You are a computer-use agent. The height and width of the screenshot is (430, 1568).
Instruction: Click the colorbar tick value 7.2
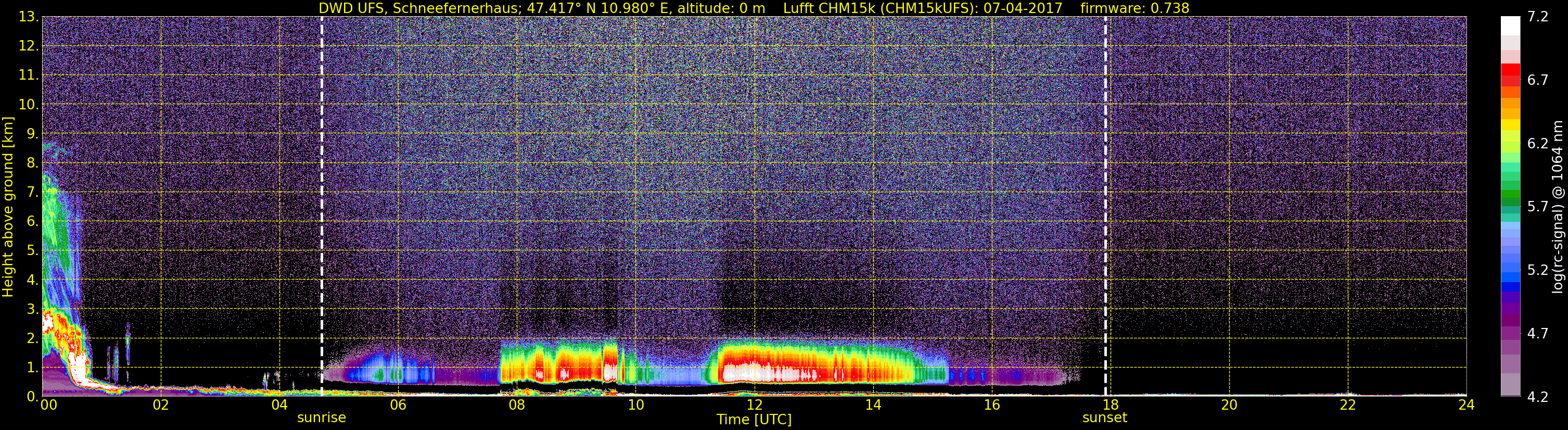coord(1538,17)
